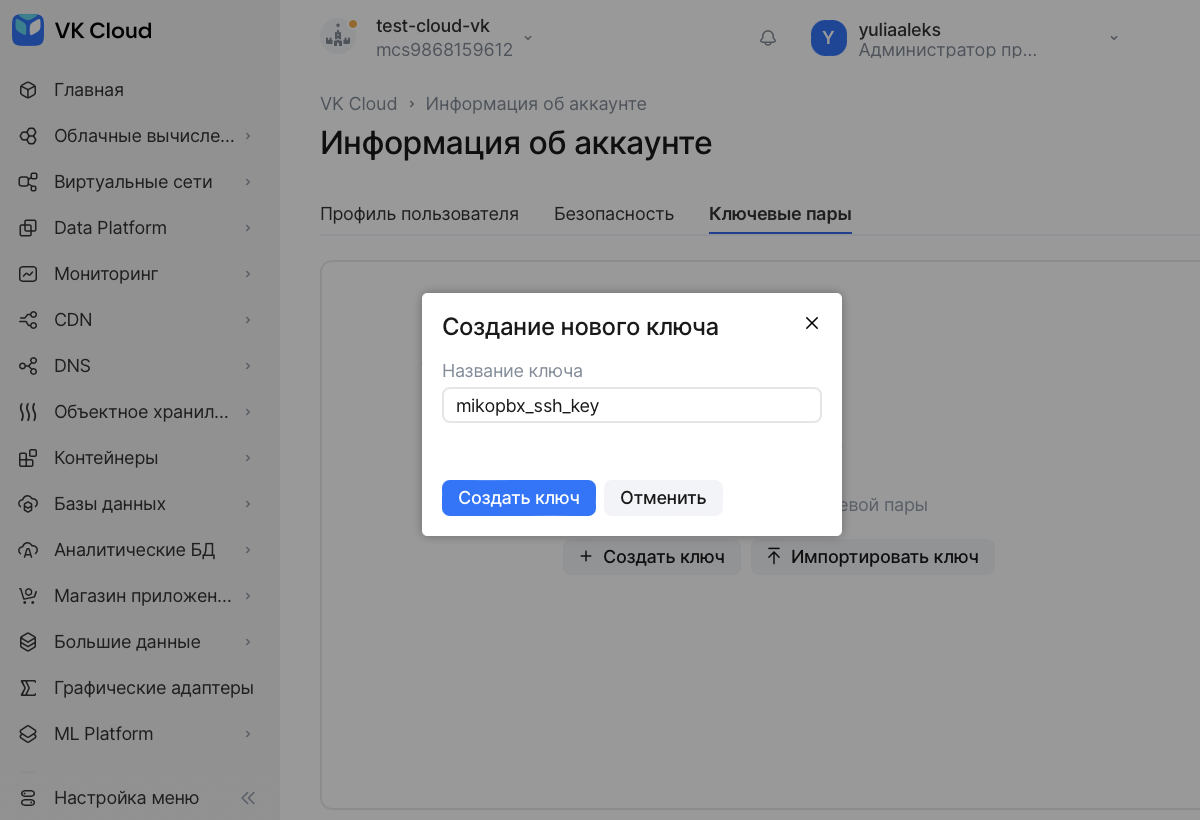
Task: Click the VK Cloud logo icon
Action: point(28,30)
